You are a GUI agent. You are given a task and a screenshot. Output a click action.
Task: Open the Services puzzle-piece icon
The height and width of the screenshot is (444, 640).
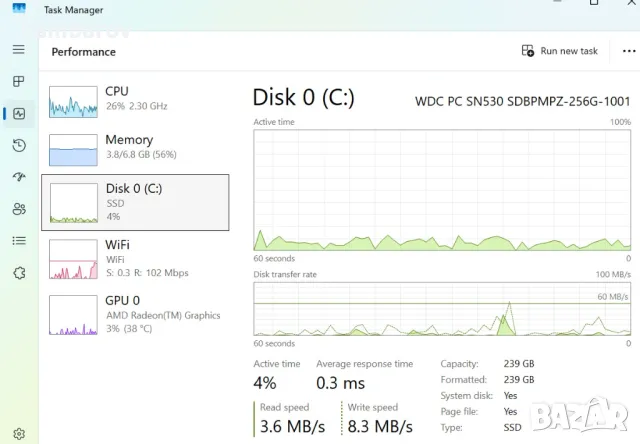[18, 273]
